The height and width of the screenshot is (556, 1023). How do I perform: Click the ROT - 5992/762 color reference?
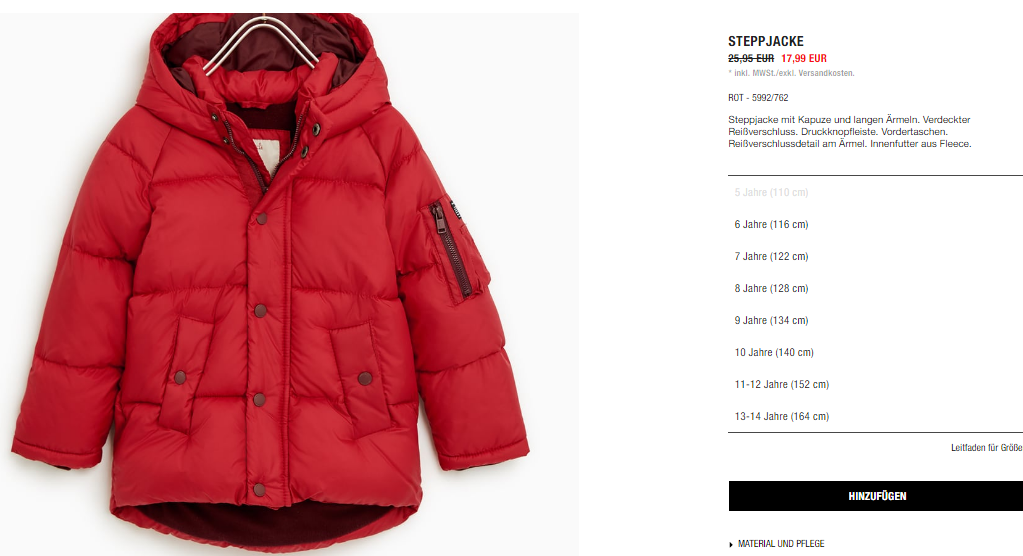click(x=758, y=98)
